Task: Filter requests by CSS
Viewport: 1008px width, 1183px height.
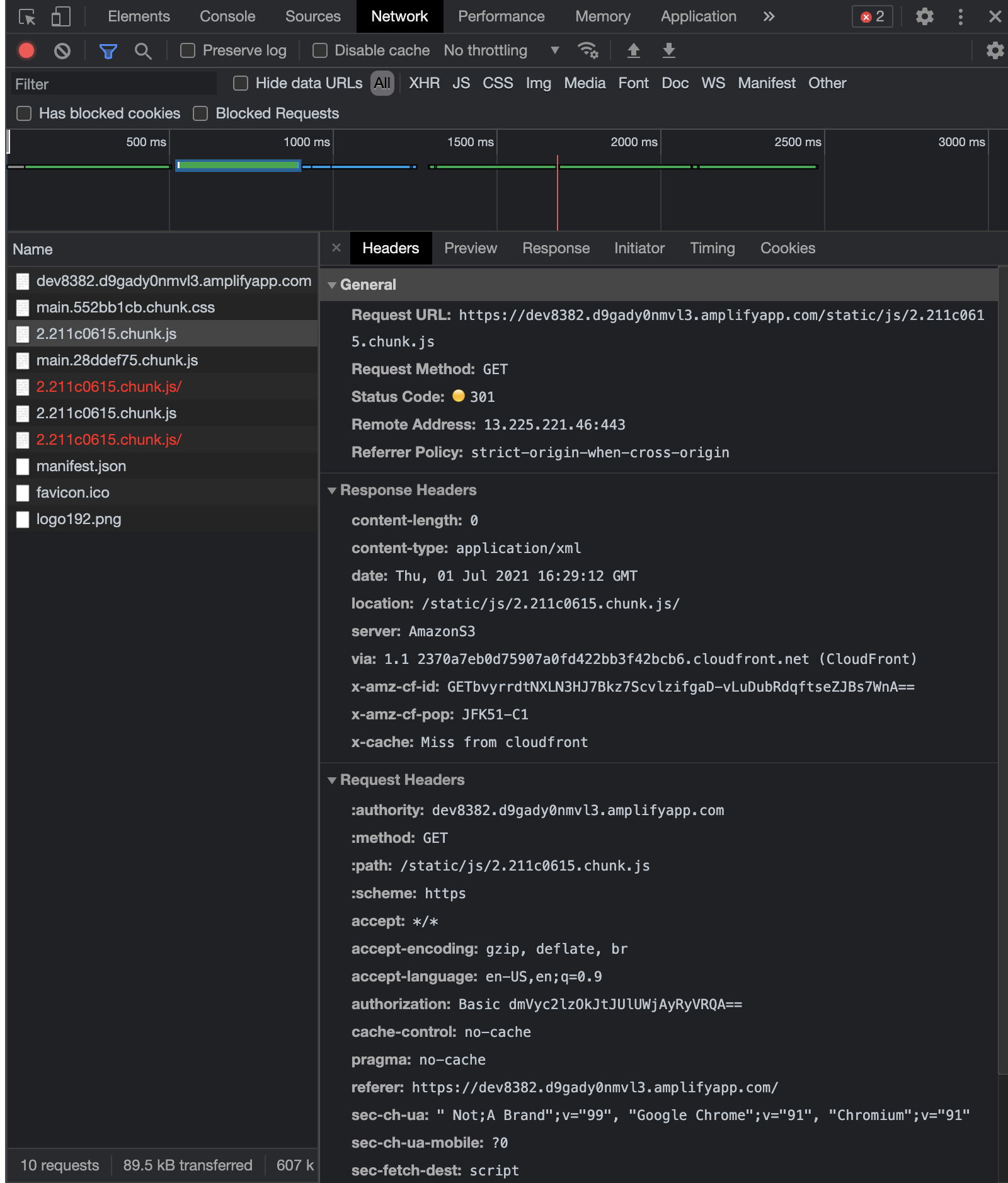Action: coord(498,83)
